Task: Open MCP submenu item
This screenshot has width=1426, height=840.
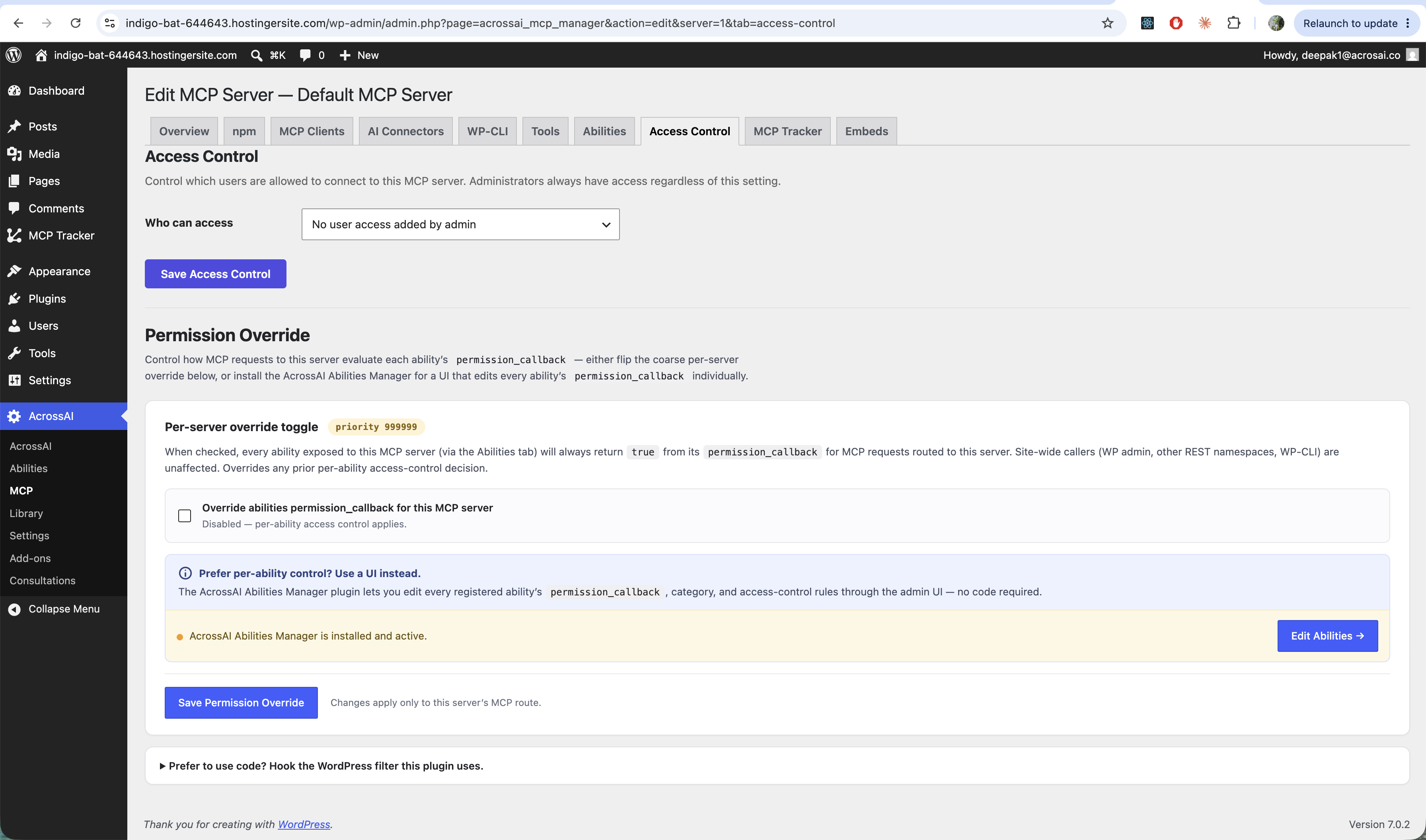Action: (x=21, y=491)
